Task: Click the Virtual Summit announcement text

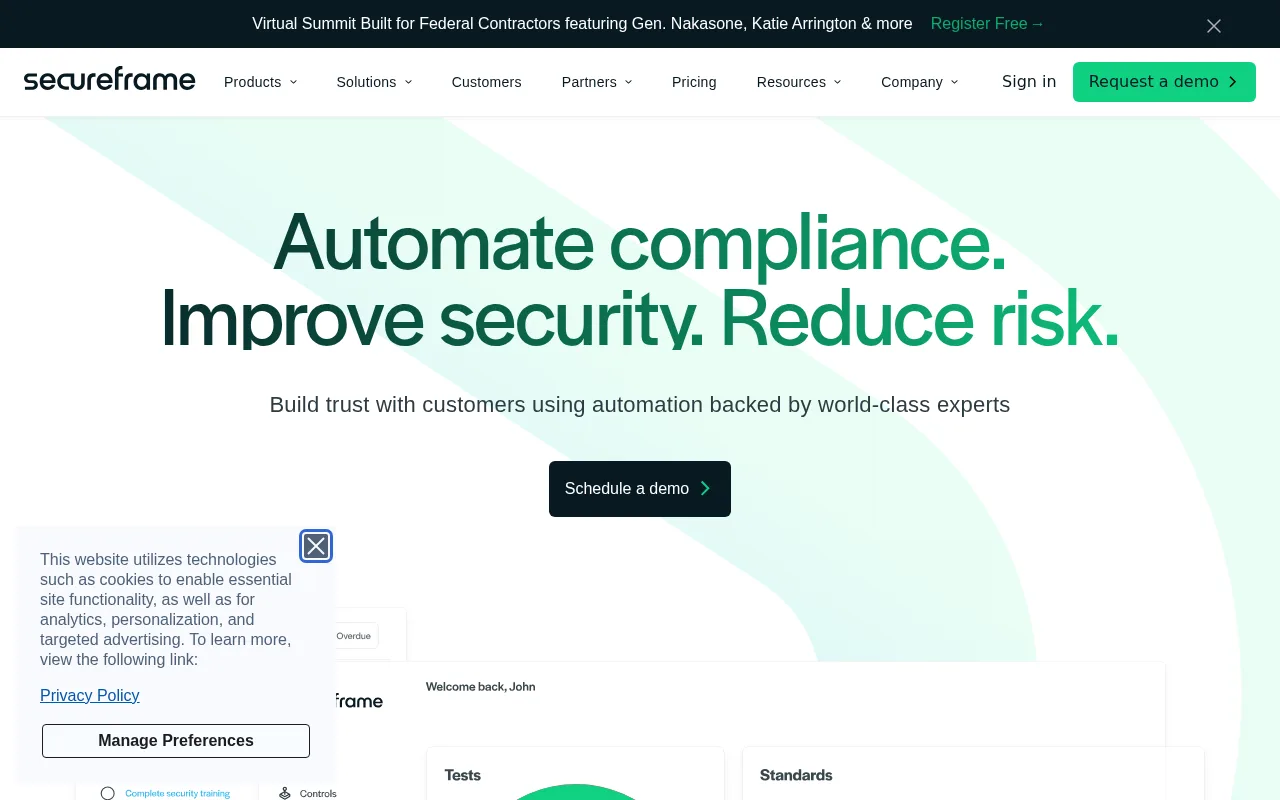Action: (582, 23)
